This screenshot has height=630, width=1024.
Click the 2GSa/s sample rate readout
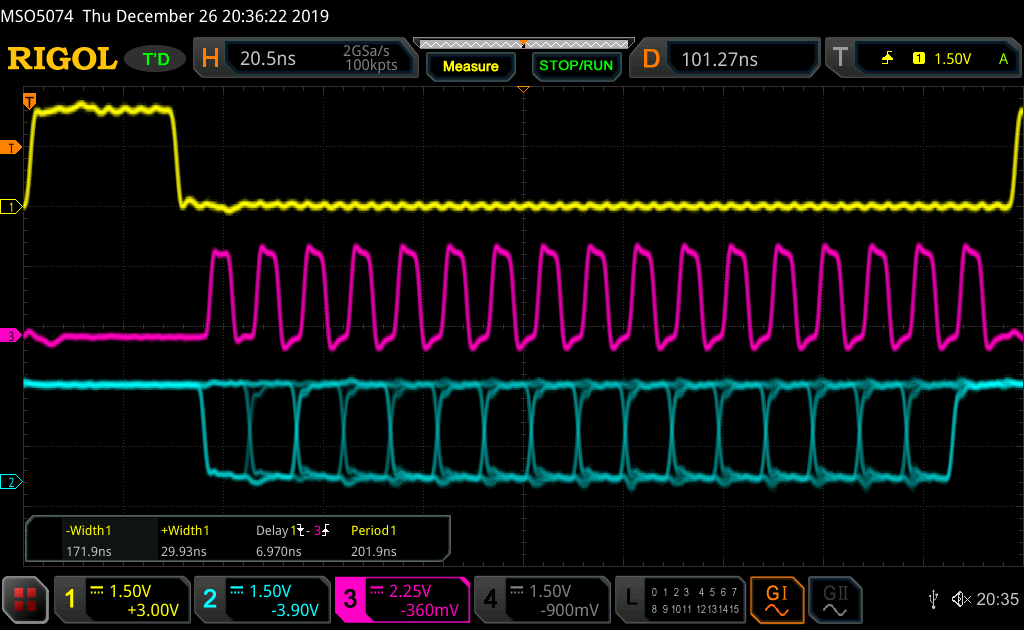click(x=366, y=51)
